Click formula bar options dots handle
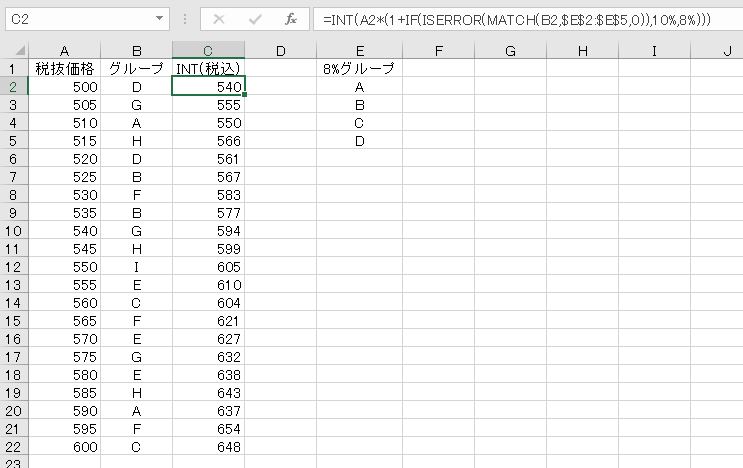743x468 pixels. tap(185, 19)
